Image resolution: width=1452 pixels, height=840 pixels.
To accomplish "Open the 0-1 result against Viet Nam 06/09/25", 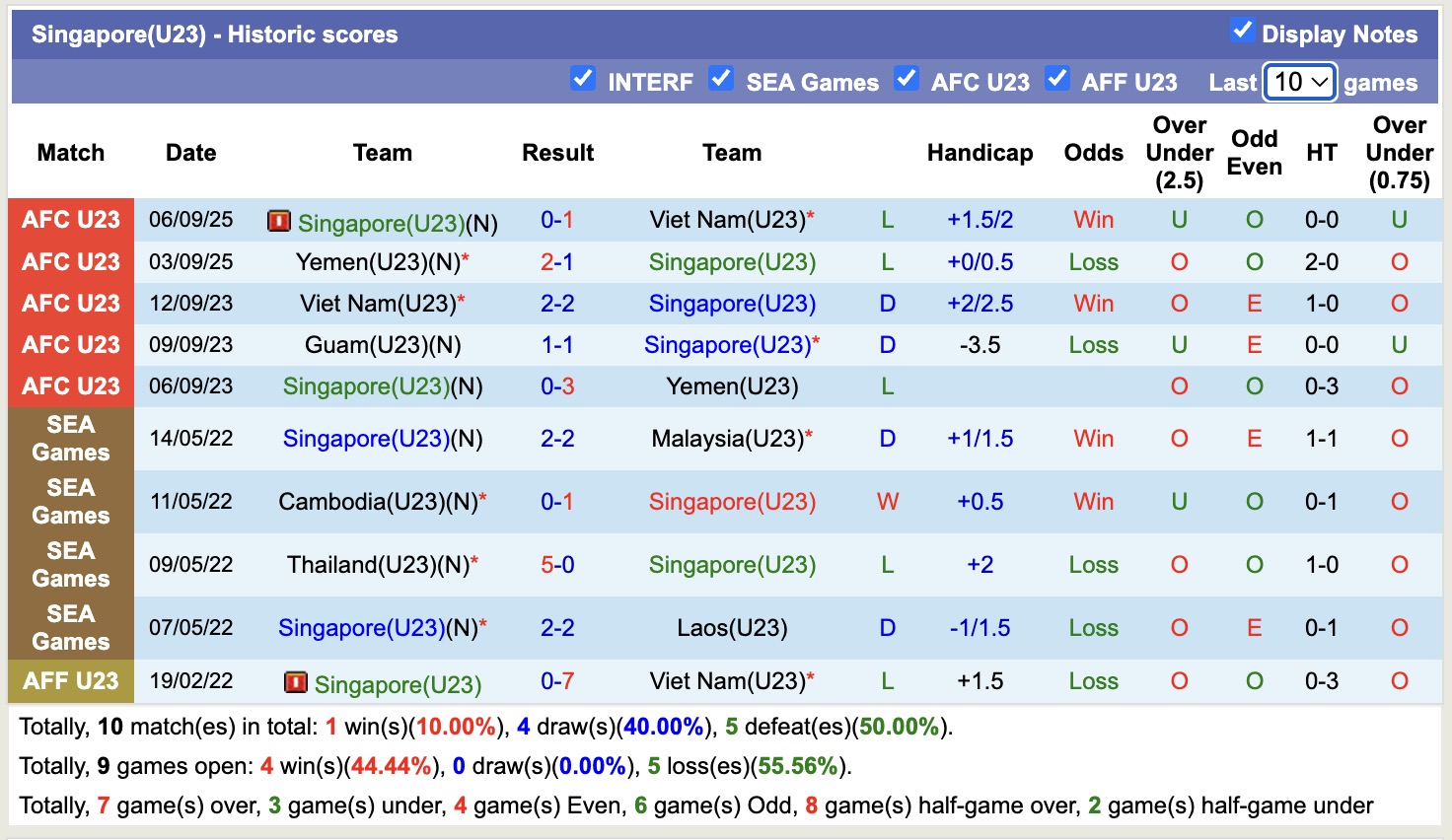I will click(x=557, y=220).
